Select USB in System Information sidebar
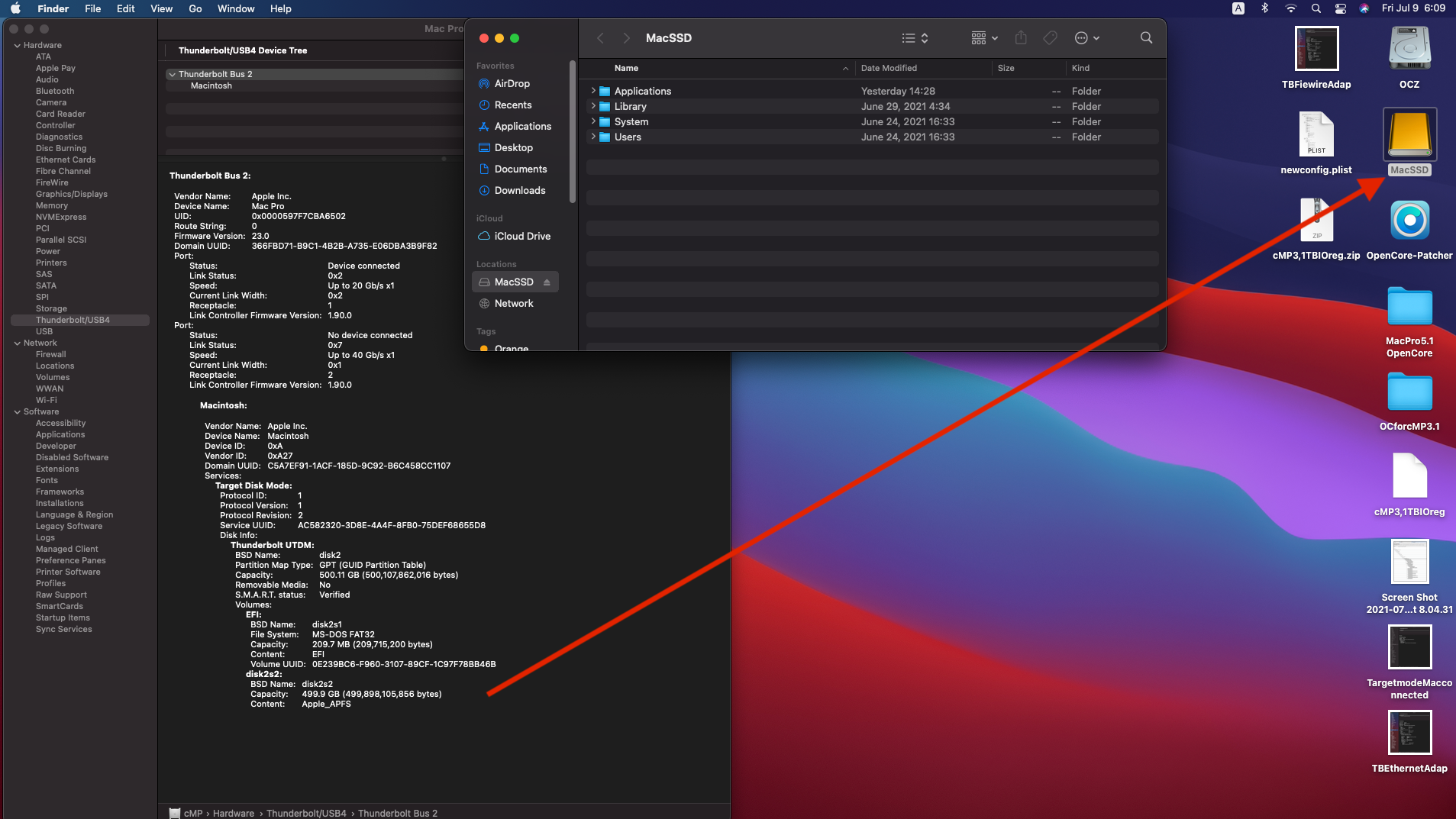 tap(44, 332)
